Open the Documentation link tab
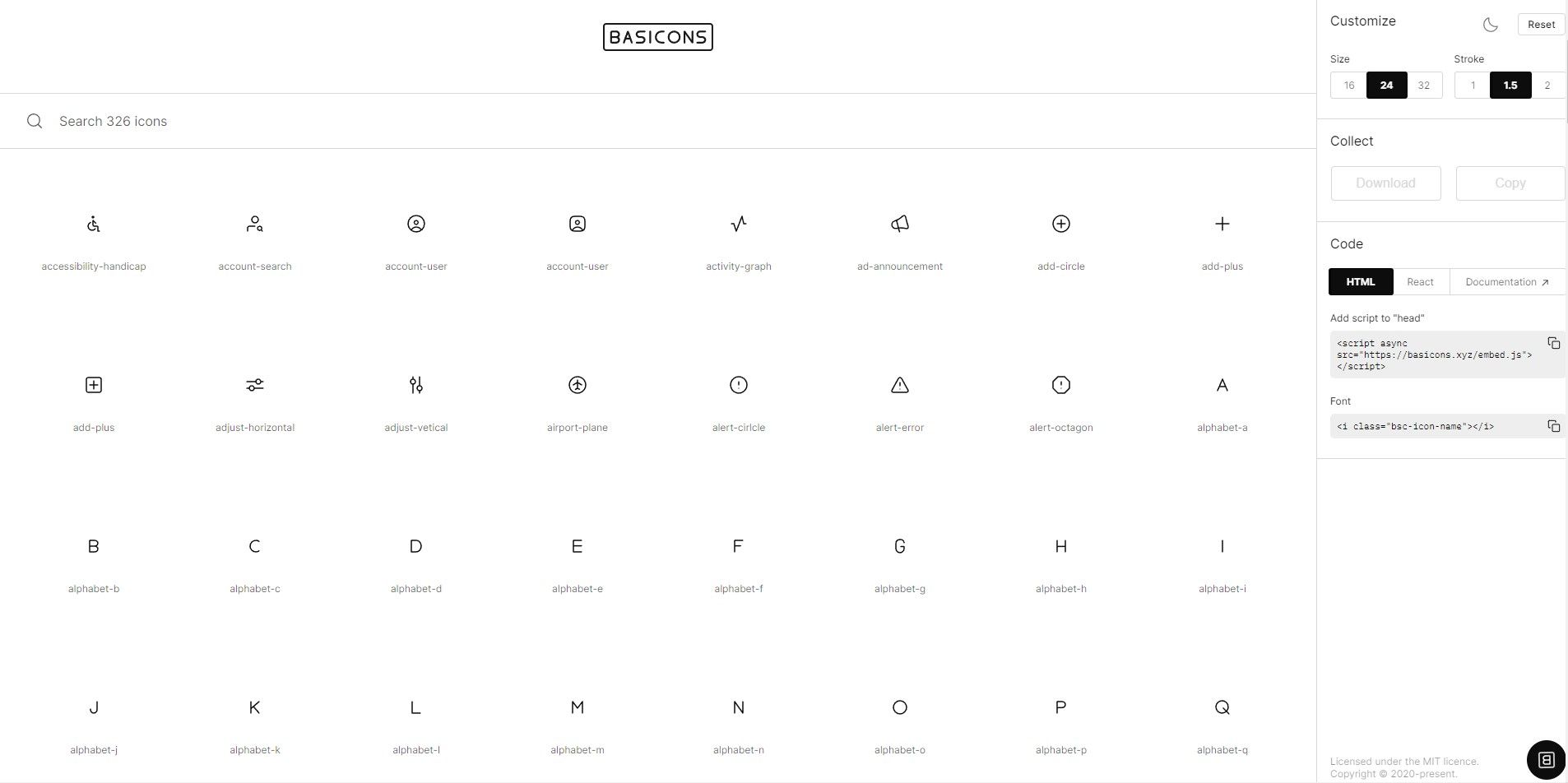 pos(1507,282)
